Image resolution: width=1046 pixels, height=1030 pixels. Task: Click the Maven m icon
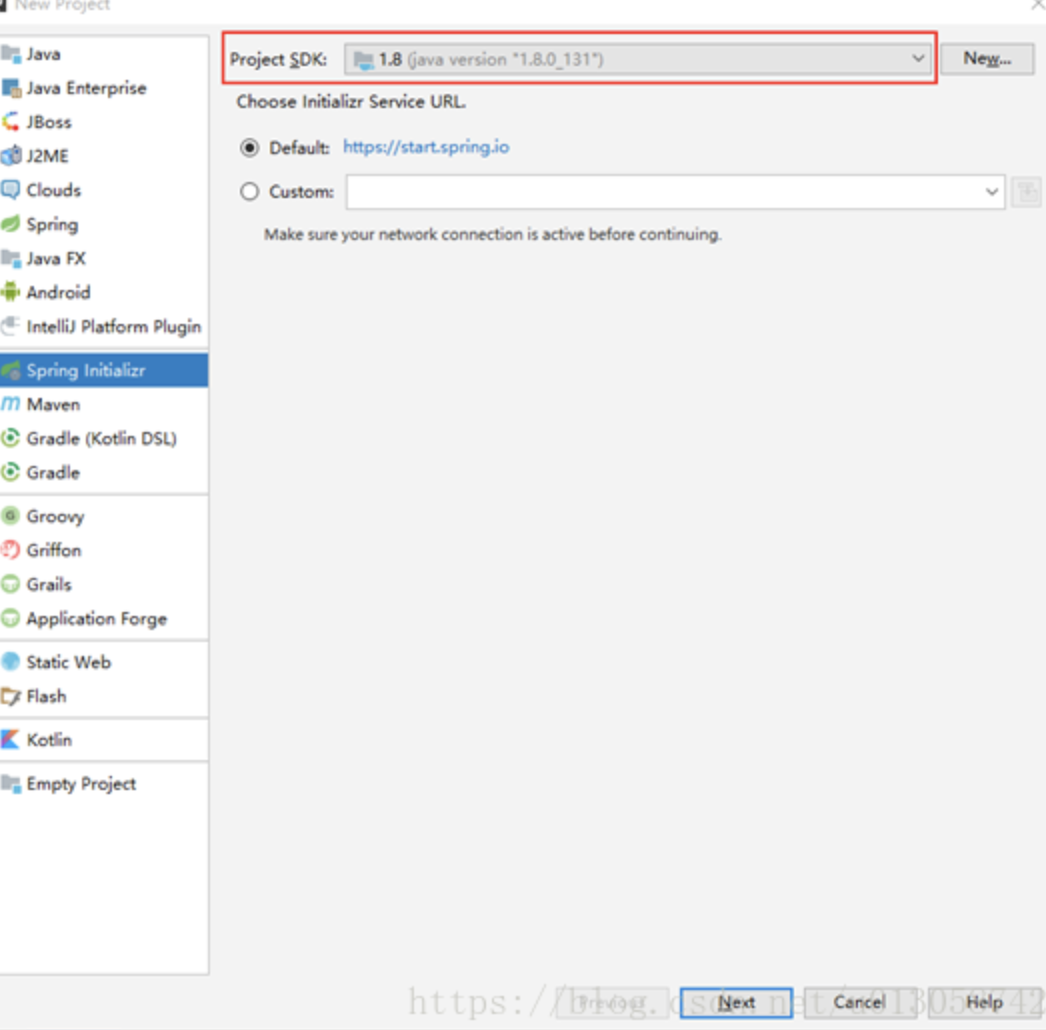[x=11, y=404]
